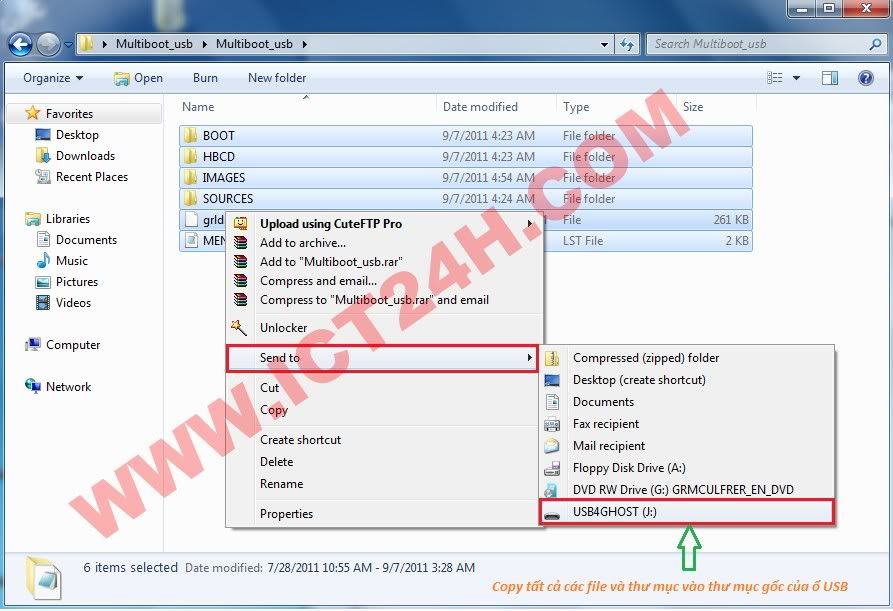Click the refresh button beside address bar
Screen dimensions: 893x611
tap(628, 44)
